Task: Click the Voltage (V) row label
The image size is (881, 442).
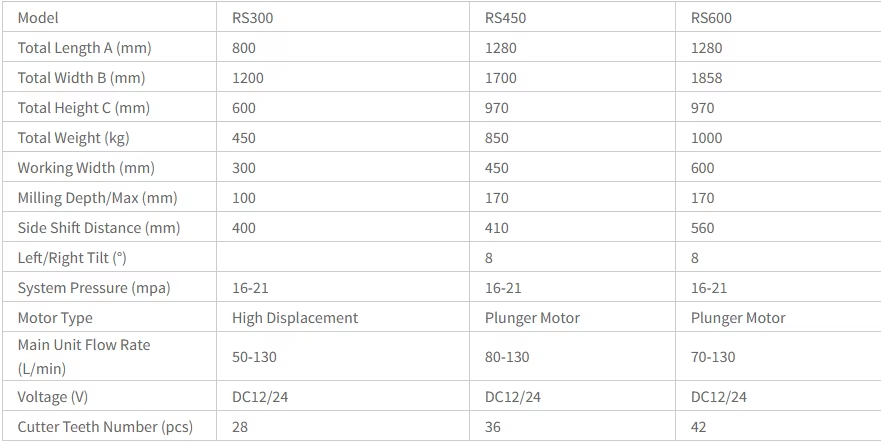Action: pos(59,397)
